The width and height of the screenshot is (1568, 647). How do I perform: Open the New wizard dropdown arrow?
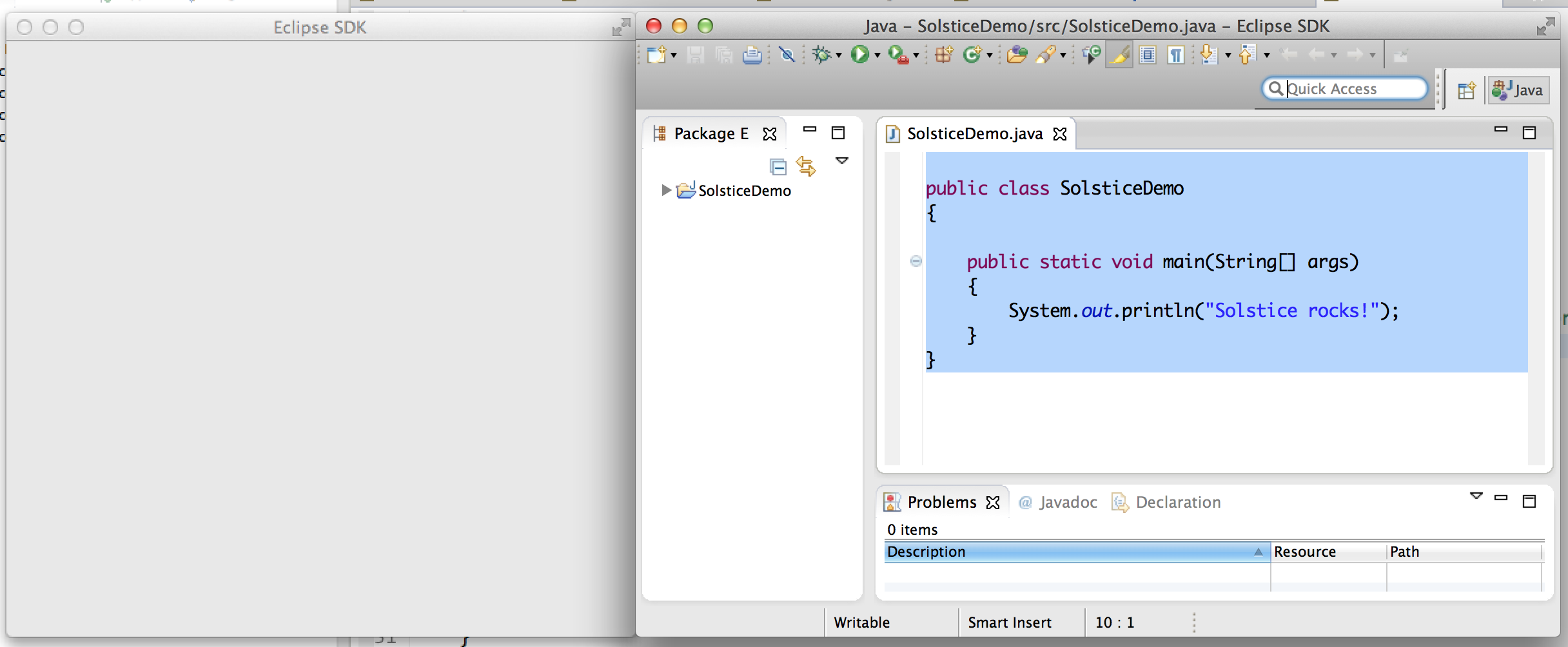coord(674,55)
